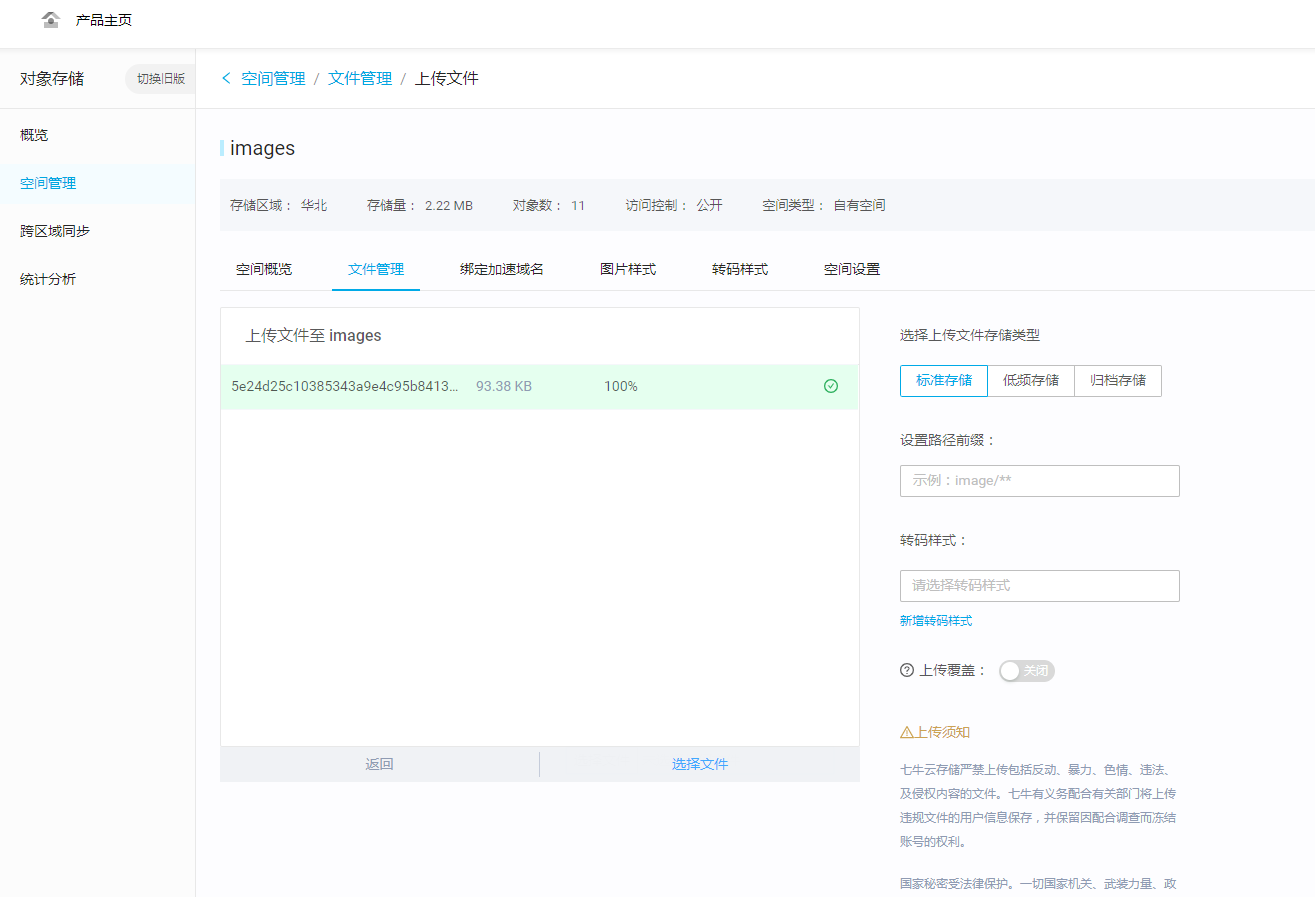Switch to the 文件管理 tab

376,269
